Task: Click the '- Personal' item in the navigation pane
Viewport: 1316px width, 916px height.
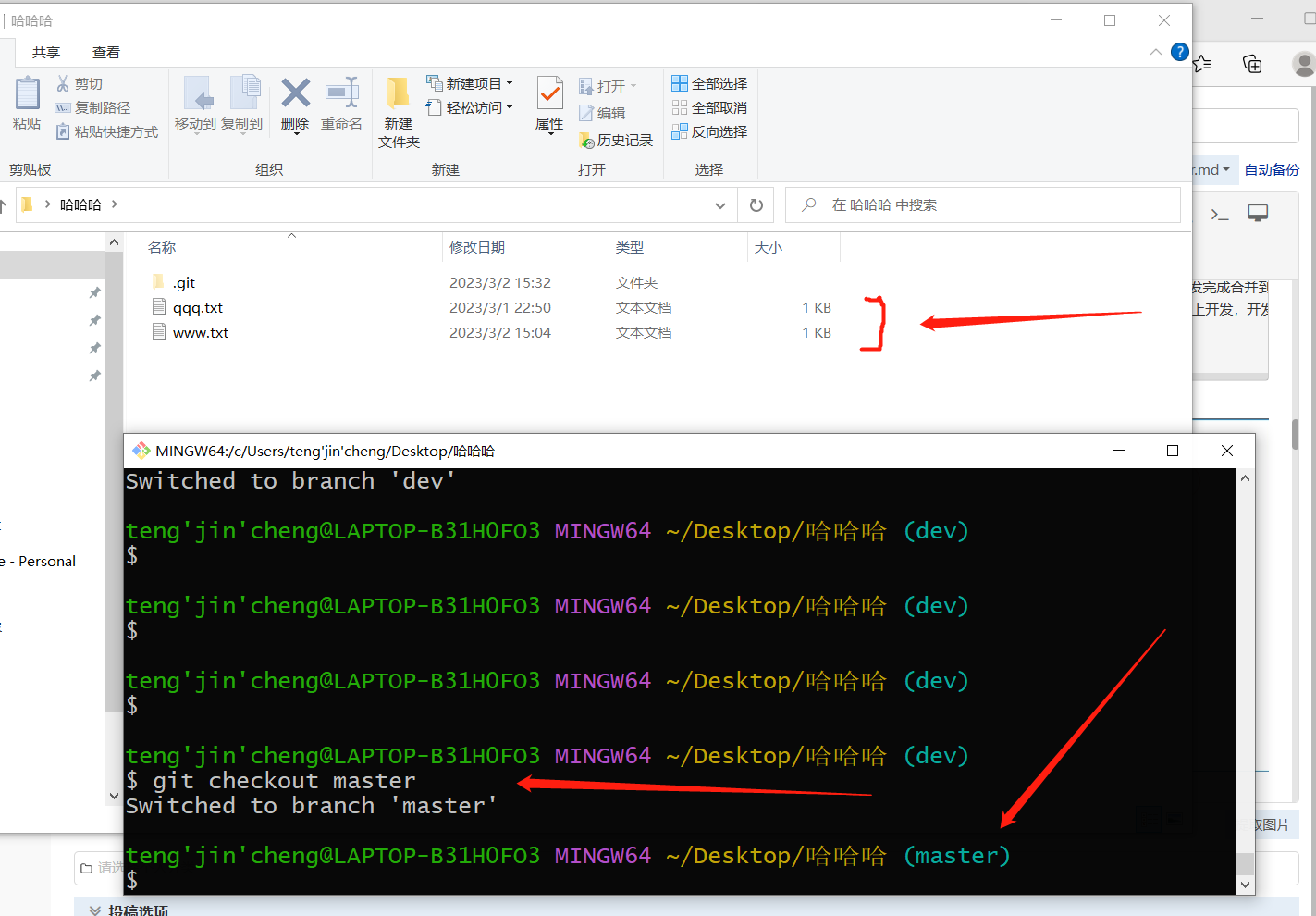Action: [x=39, y=562]
